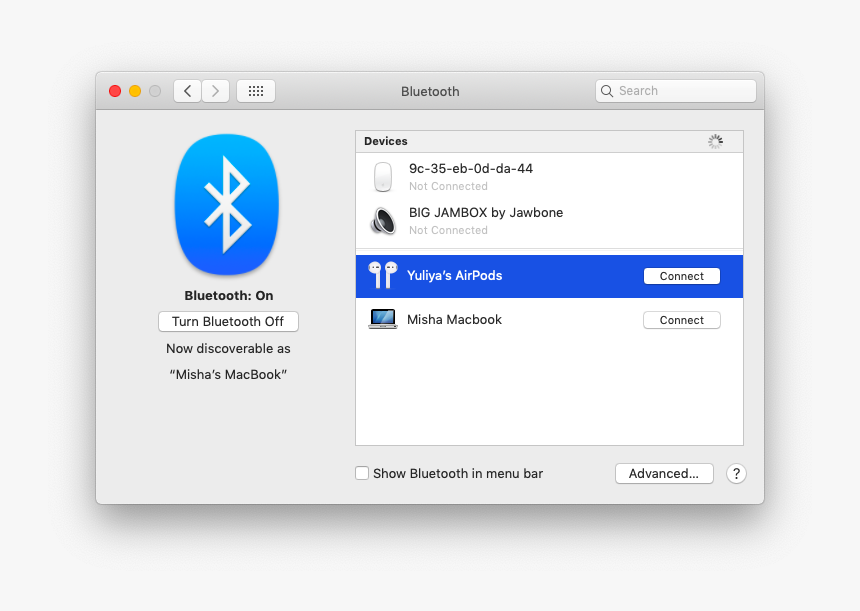Click the forward navigation chevron
860x611 pixels.
[x=215, y=90]
